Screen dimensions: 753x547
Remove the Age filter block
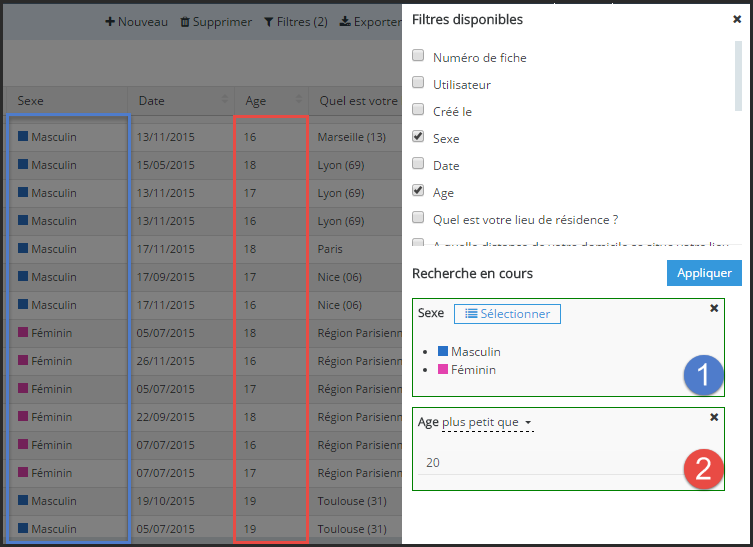714,417
